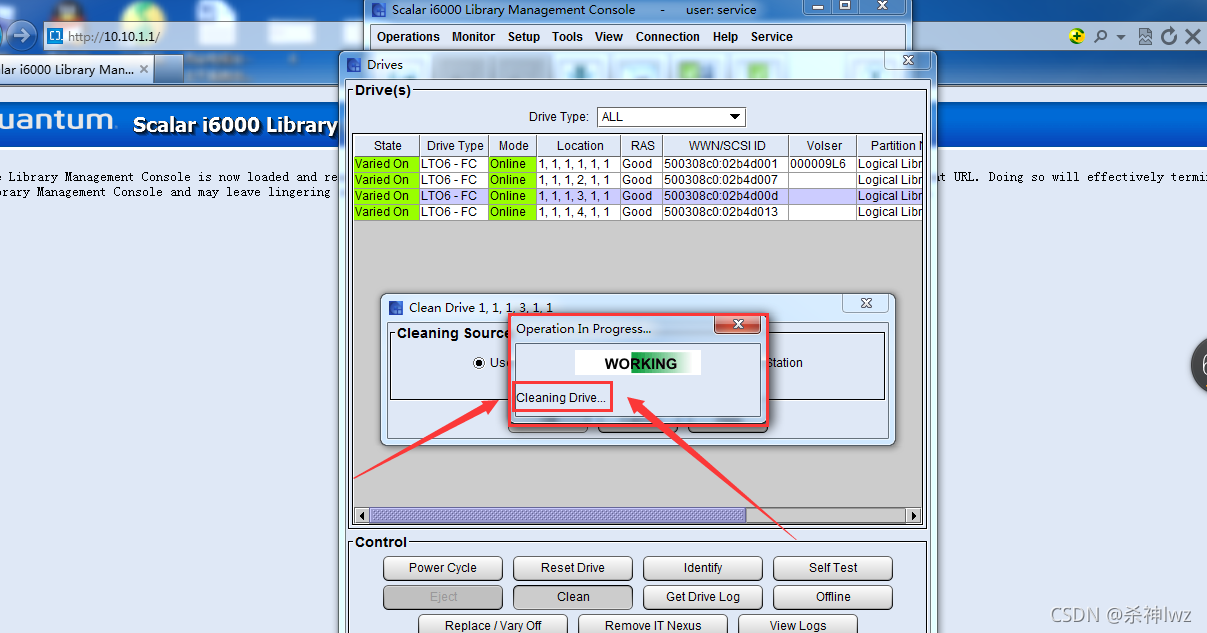1207x633 pixels.
Task: Select drive row with WWN 500308c0:02b4d001
Action: [637, 164]
